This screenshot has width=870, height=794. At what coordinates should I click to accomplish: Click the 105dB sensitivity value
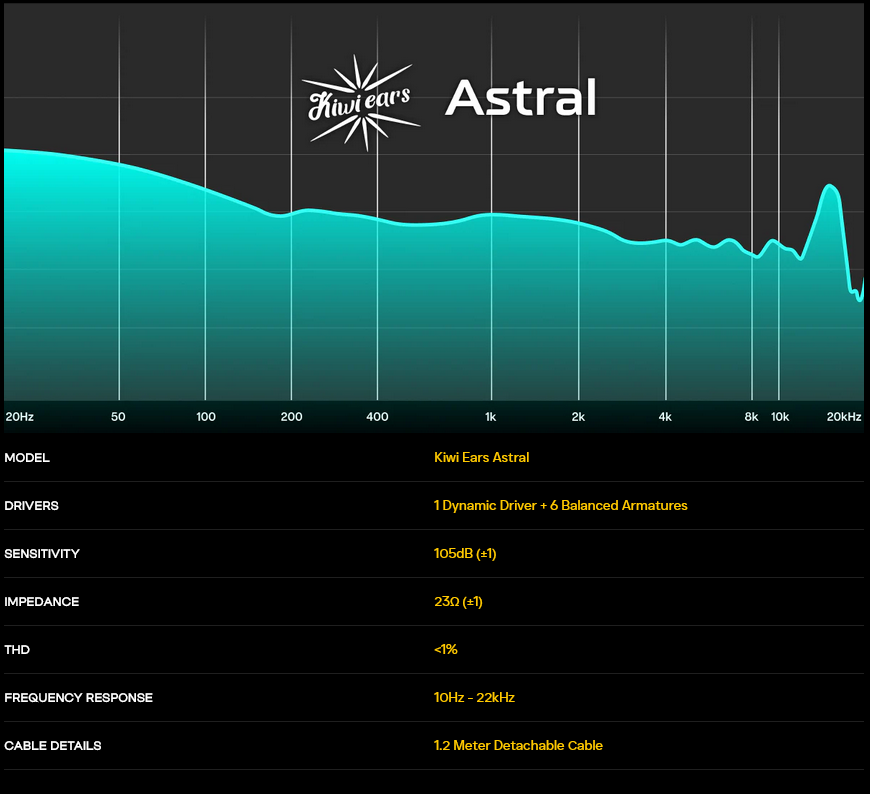point(465,554)
